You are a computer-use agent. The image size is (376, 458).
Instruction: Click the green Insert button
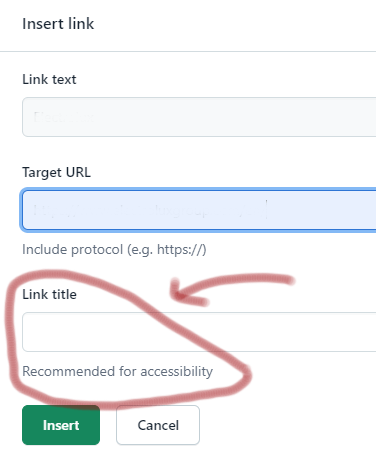point(61,425)
